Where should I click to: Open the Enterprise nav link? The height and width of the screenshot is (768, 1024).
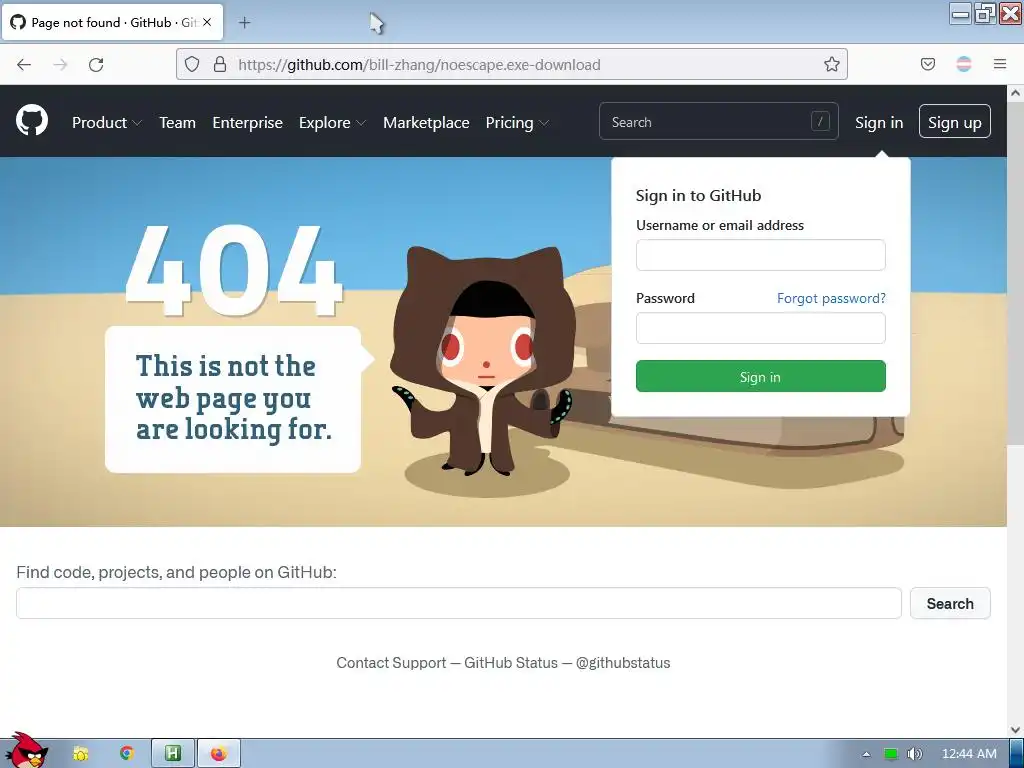pyautogui.click(x=248, y=122)
